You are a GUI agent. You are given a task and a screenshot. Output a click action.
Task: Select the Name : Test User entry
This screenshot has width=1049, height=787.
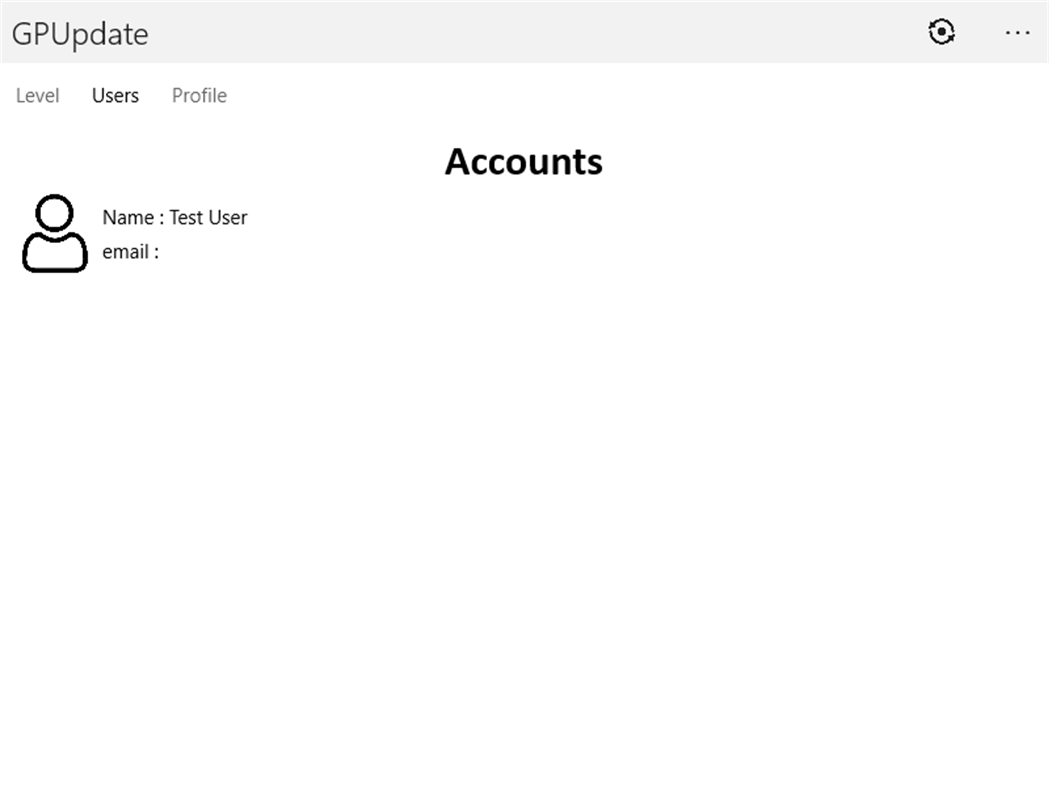pos(176,217)
